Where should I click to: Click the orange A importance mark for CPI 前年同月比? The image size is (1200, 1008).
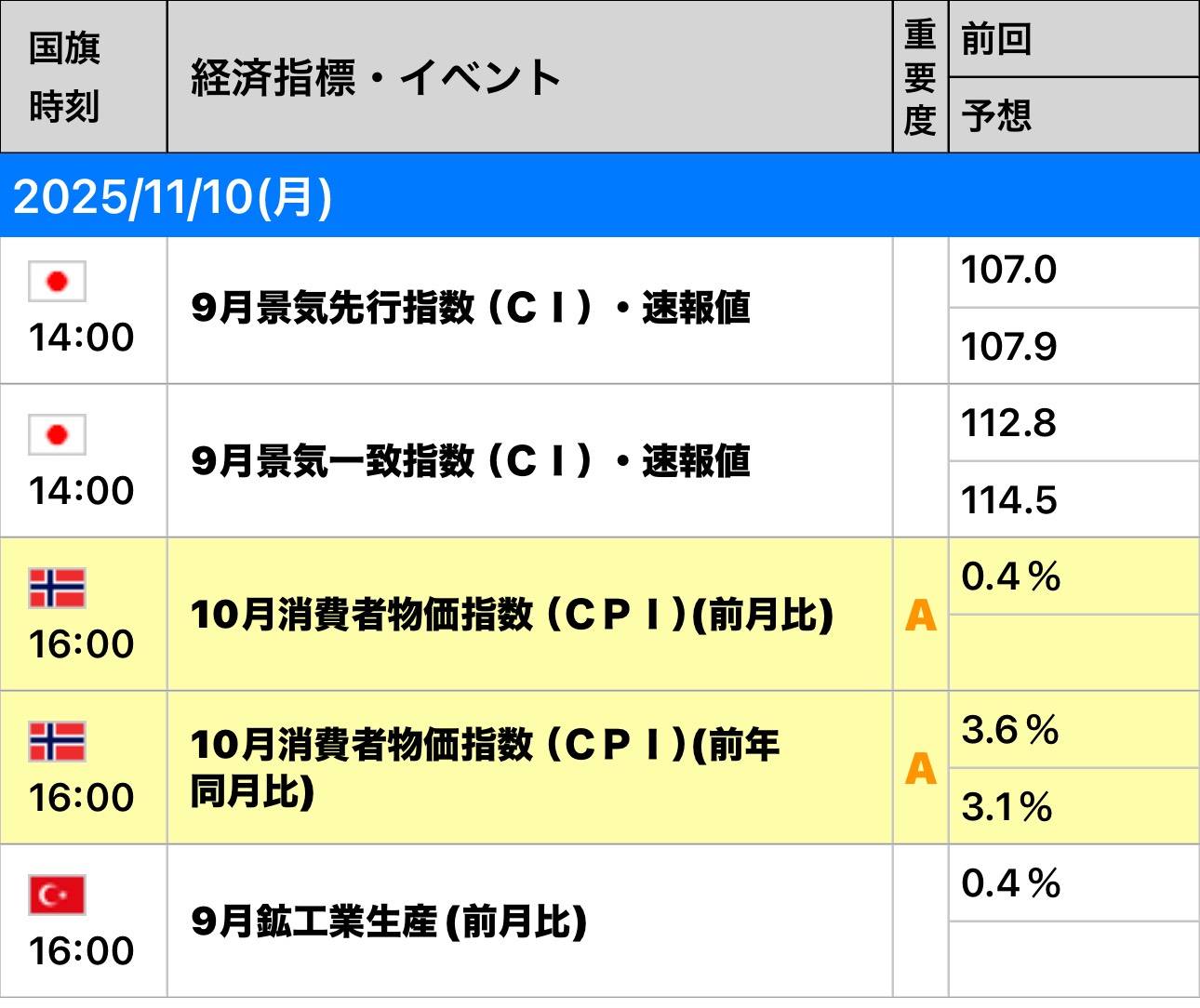(920, 768)
